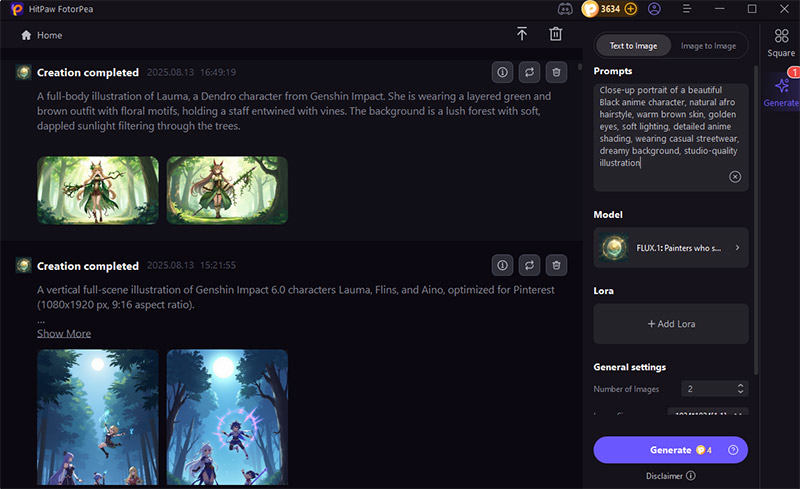Click the scroll-to-top arrow icon
The height and width of the screenshot is (489, 800).
tap(521, 34)
